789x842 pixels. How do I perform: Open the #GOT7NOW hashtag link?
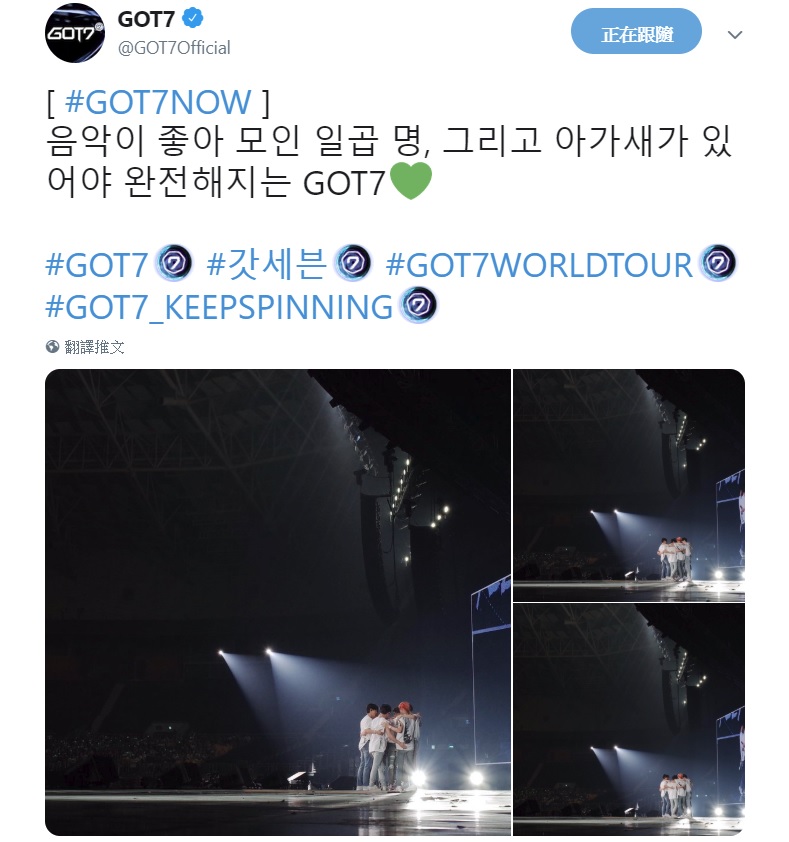point(158,102)
